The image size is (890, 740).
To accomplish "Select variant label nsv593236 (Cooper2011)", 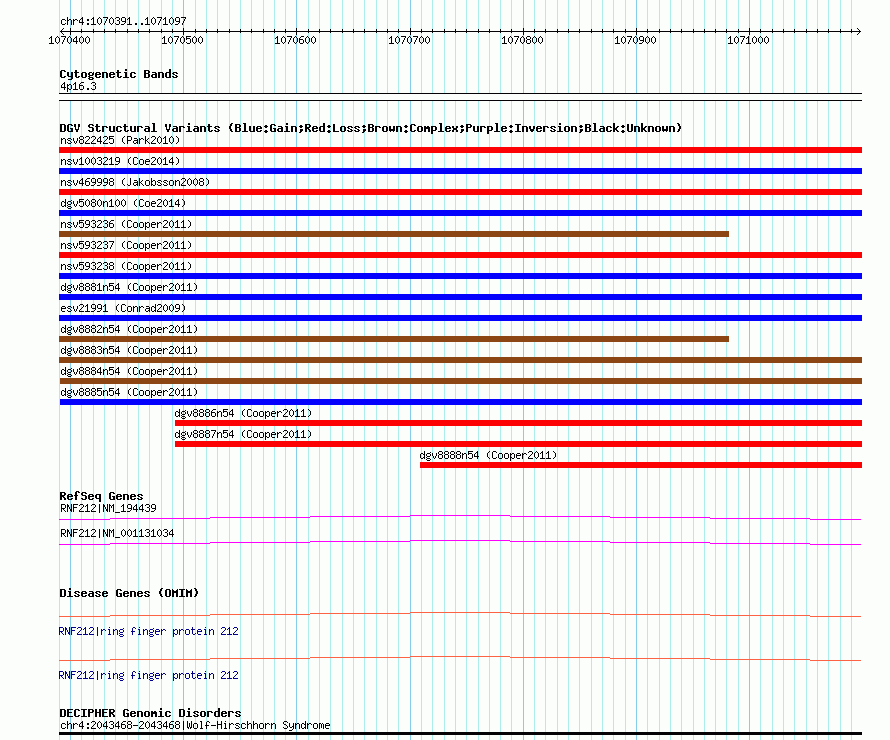I will point(126,224).
